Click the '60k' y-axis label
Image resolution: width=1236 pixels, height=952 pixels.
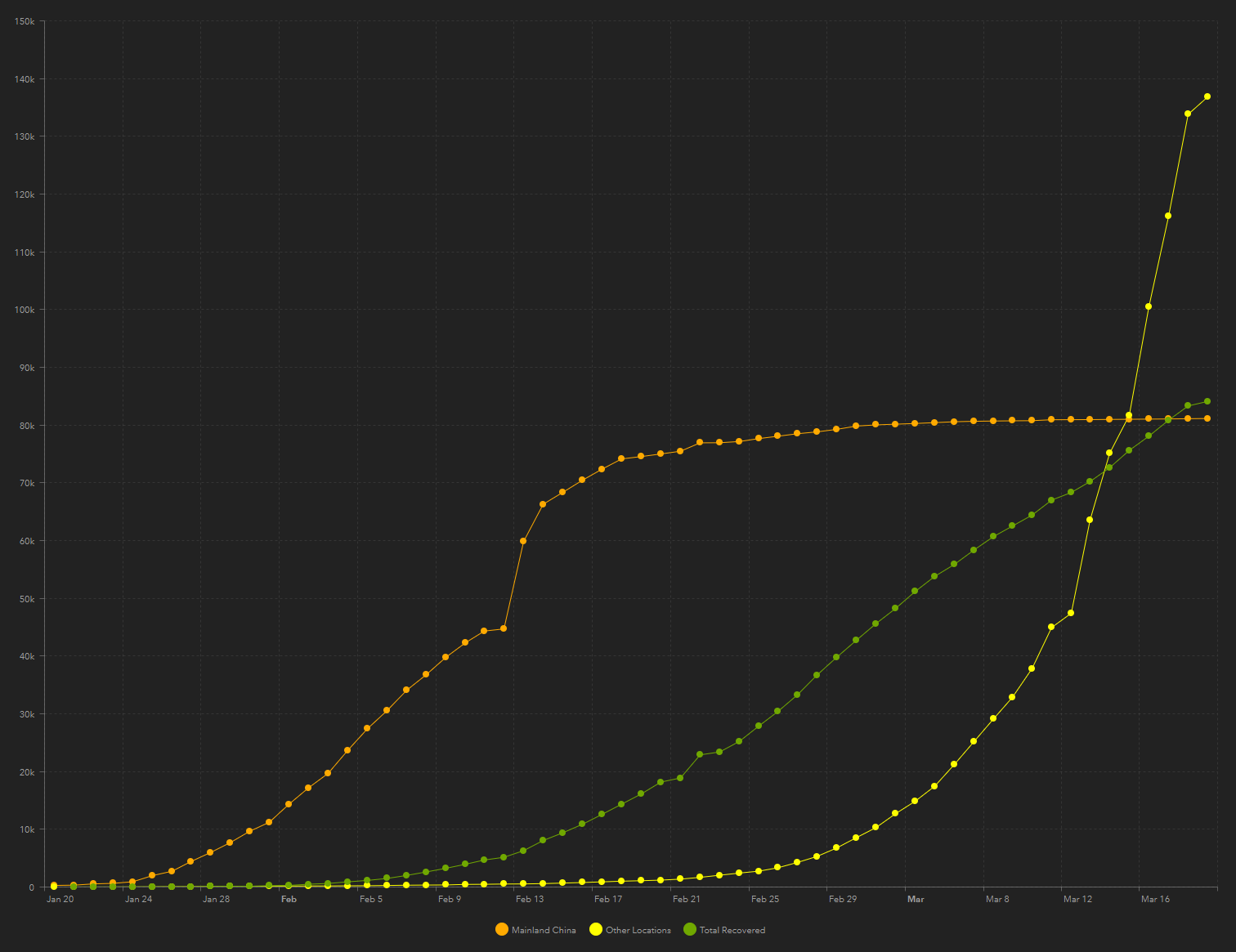[27, 541]
